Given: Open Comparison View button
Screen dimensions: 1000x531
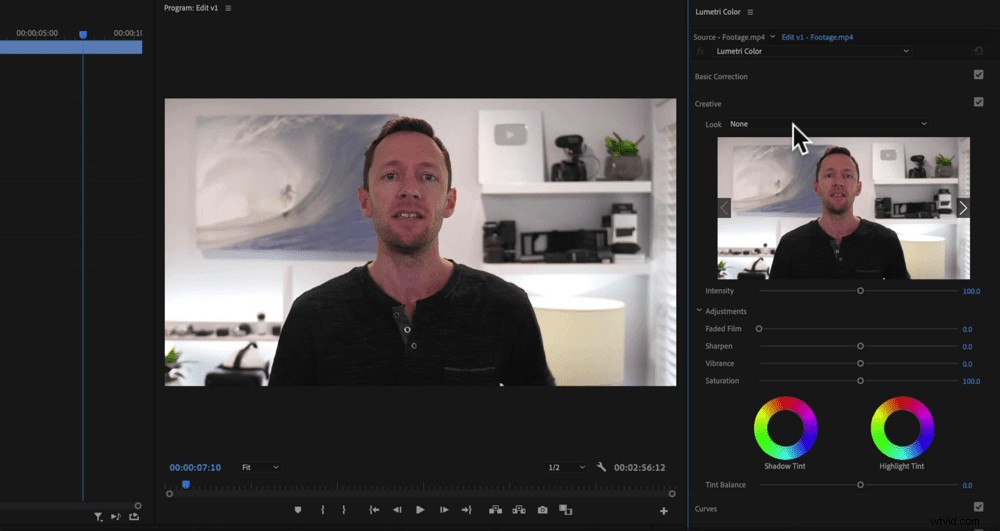Looking at the screenshot, I should pyautogui.click(x=566, y=510).
